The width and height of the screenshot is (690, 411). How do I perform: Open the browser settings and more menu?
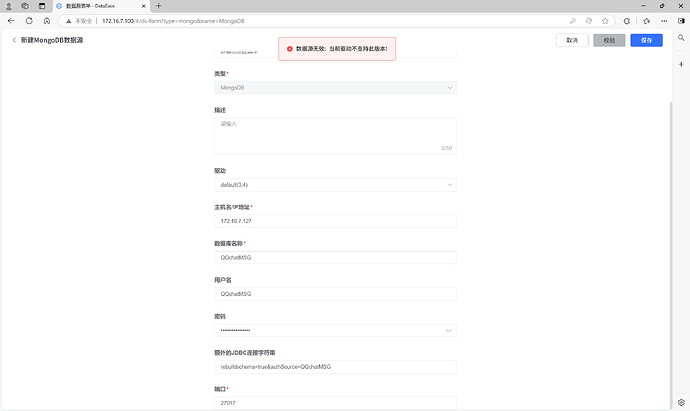664,21
